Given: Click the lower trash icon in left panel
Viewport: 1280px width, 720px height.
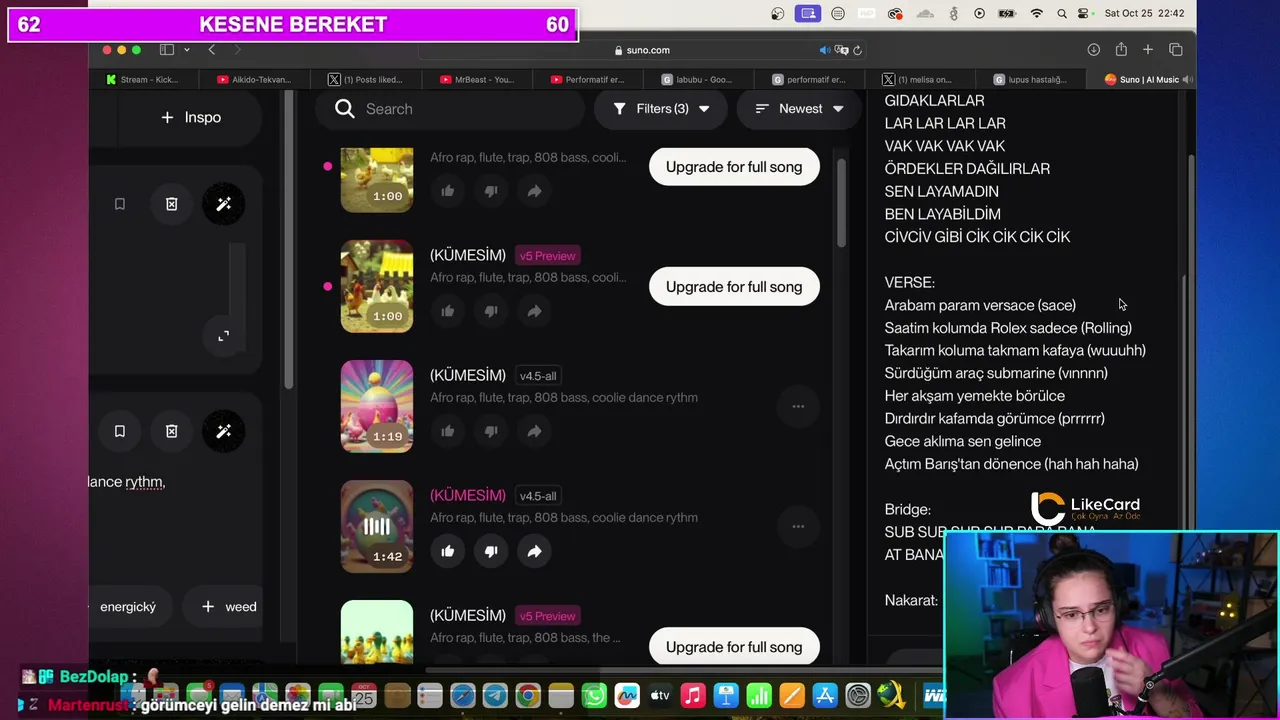Looking at the screenshot, I should coord(171,431).
